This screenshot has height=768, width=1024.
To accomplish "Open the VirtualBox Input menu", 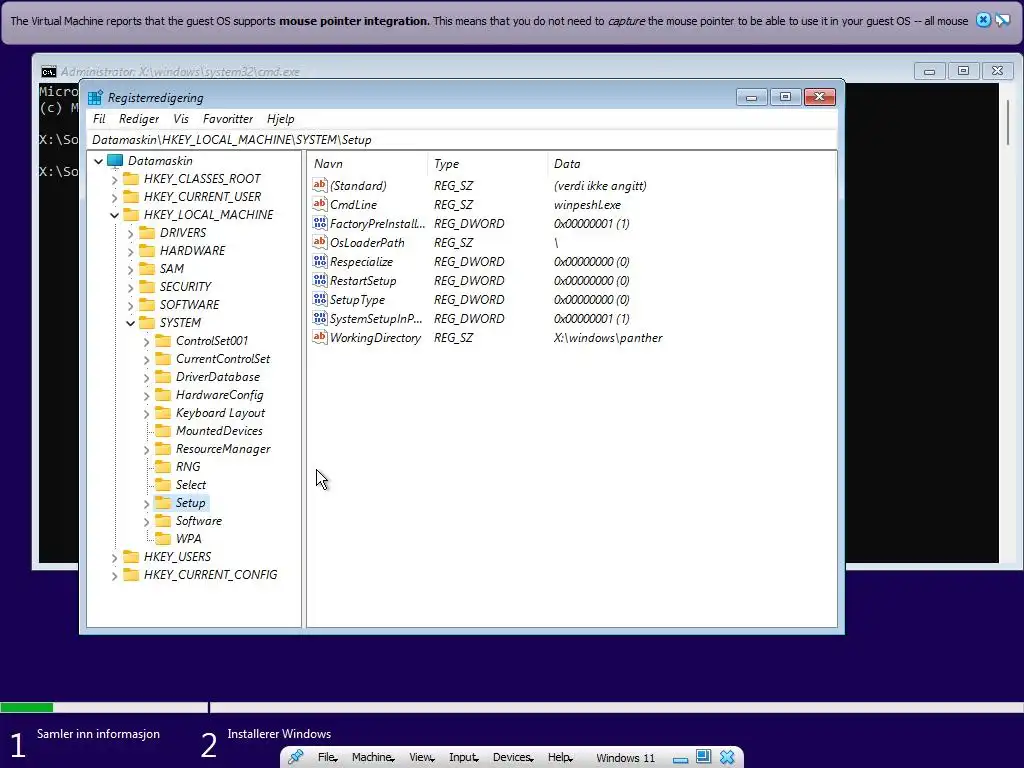I will click(463, 758).
